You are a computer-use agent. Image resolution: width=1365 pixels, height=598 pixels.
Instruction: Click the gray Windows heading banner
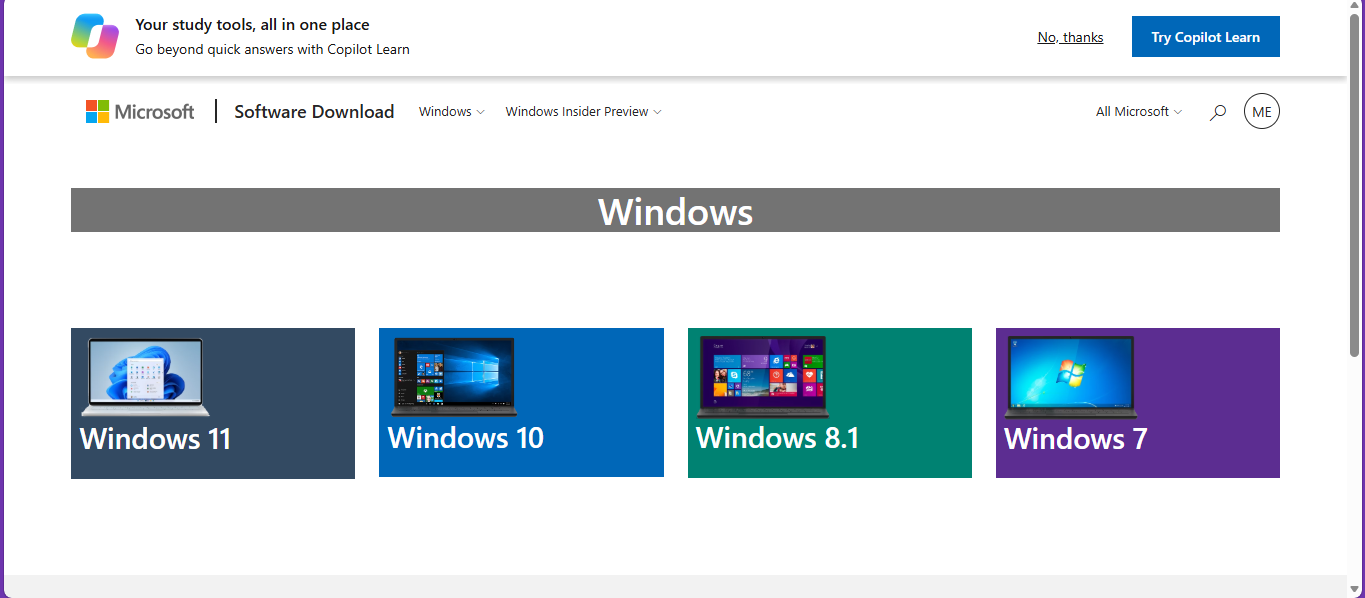[x=675, y=210]
